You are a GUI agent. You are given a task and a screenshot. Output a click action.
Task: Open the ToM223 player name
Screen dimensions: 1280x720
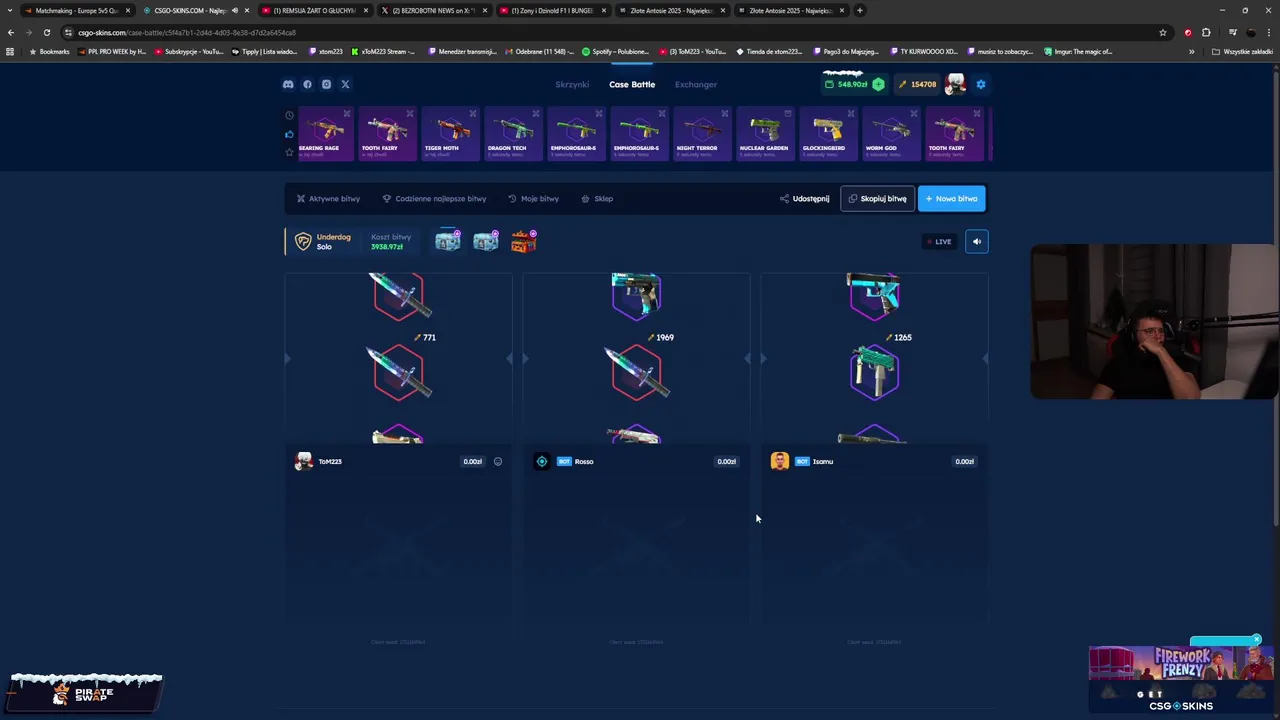tap(330, 461)
